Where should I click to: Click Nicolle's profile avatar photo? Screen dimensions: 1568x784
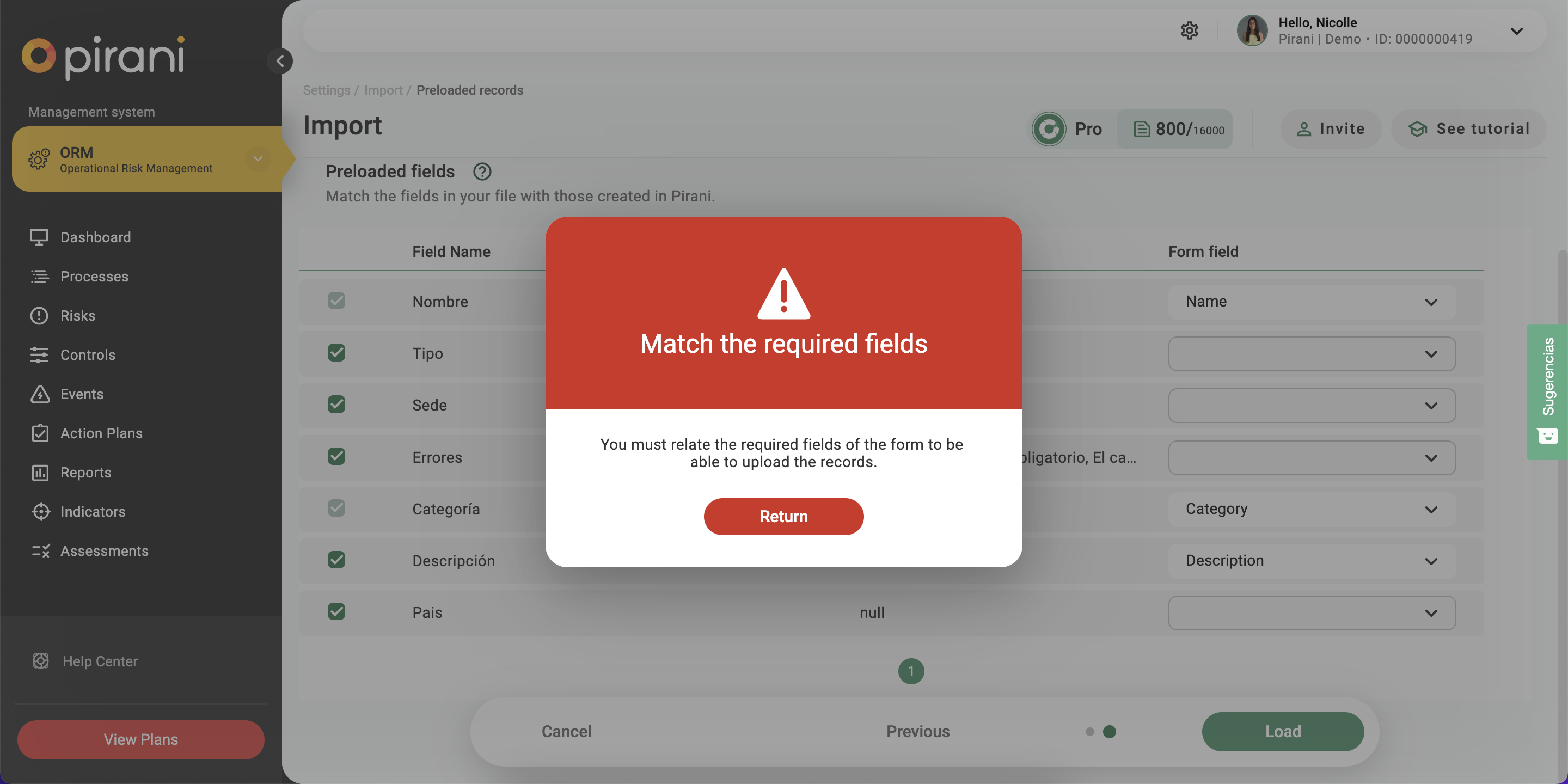coord(1252,30)
